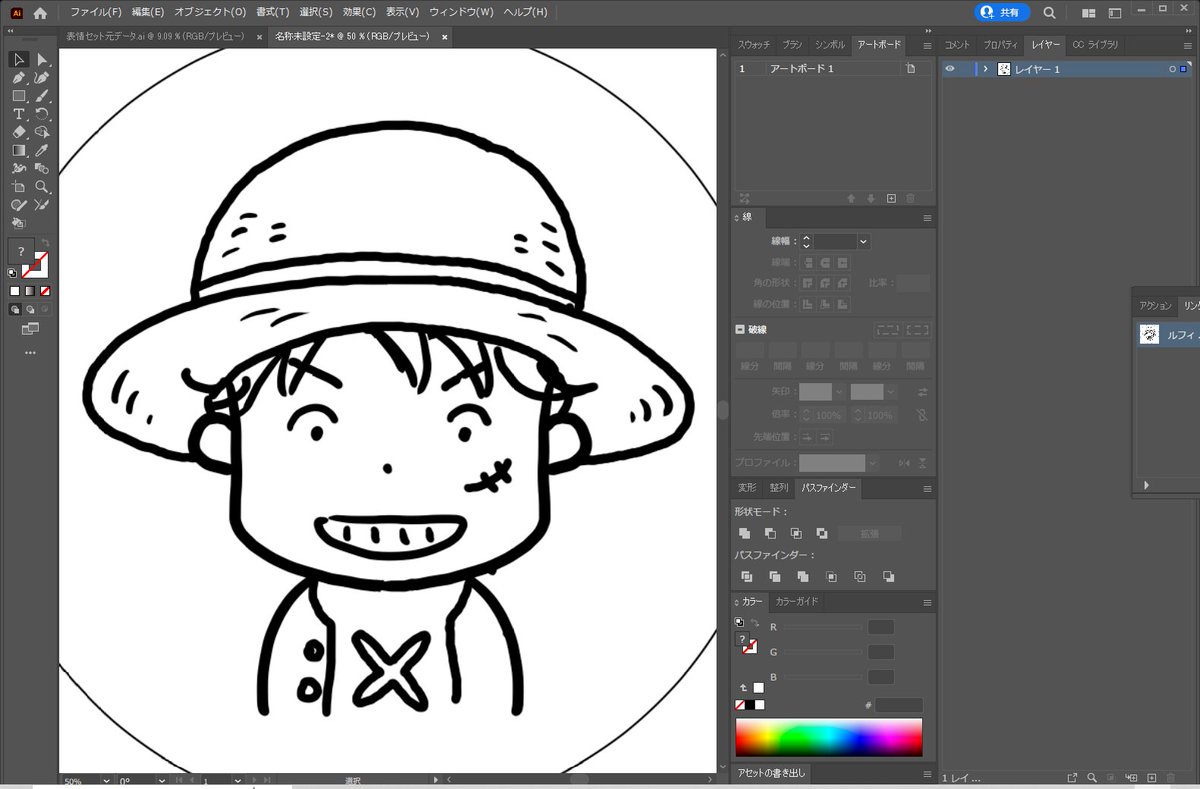Collapse the 線 panel using its arrows
This screenshot has width=1200, height=789.
click(737, 218)
